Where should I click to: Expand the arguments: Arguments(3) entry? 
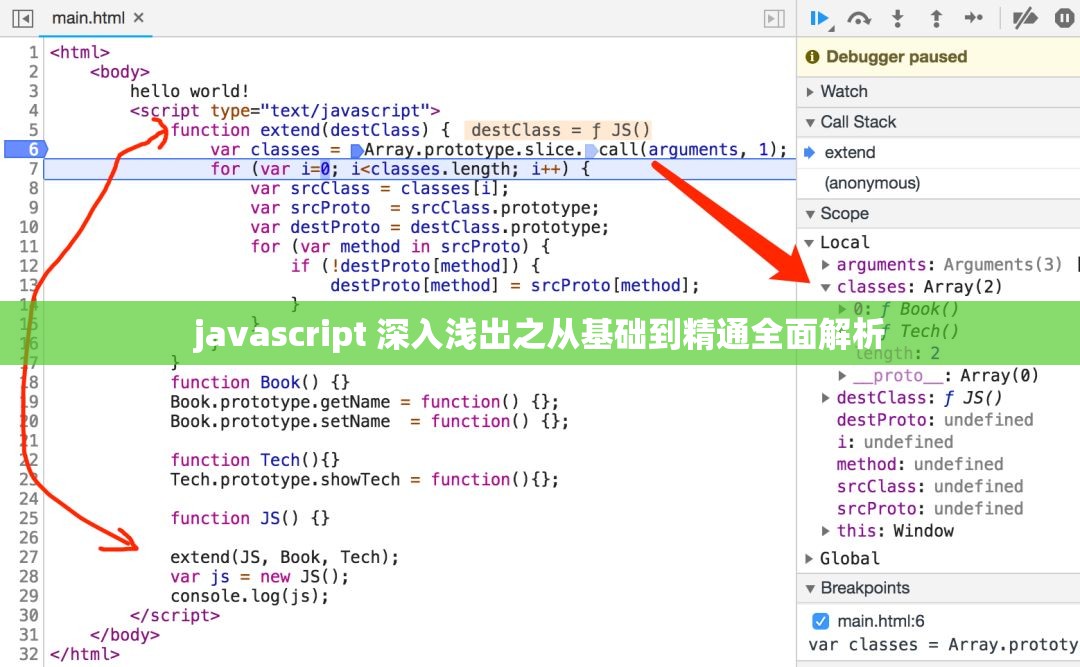click(x=825, y=264)
